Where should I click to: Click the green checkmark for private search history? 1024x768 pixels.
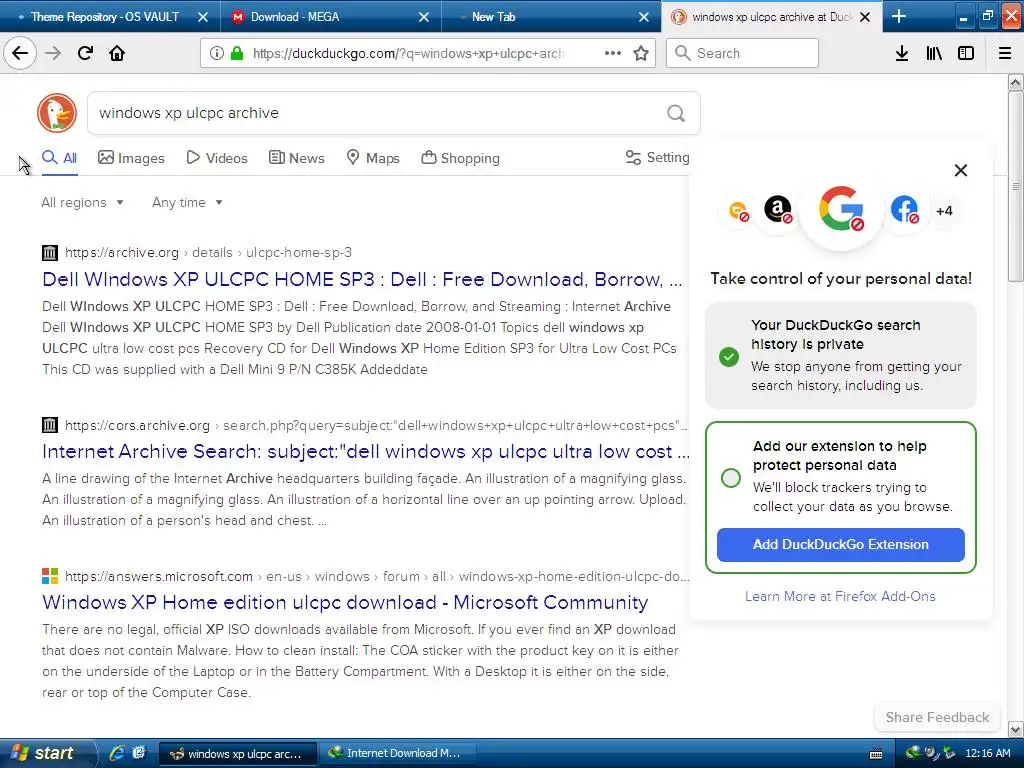pos(729,357)
